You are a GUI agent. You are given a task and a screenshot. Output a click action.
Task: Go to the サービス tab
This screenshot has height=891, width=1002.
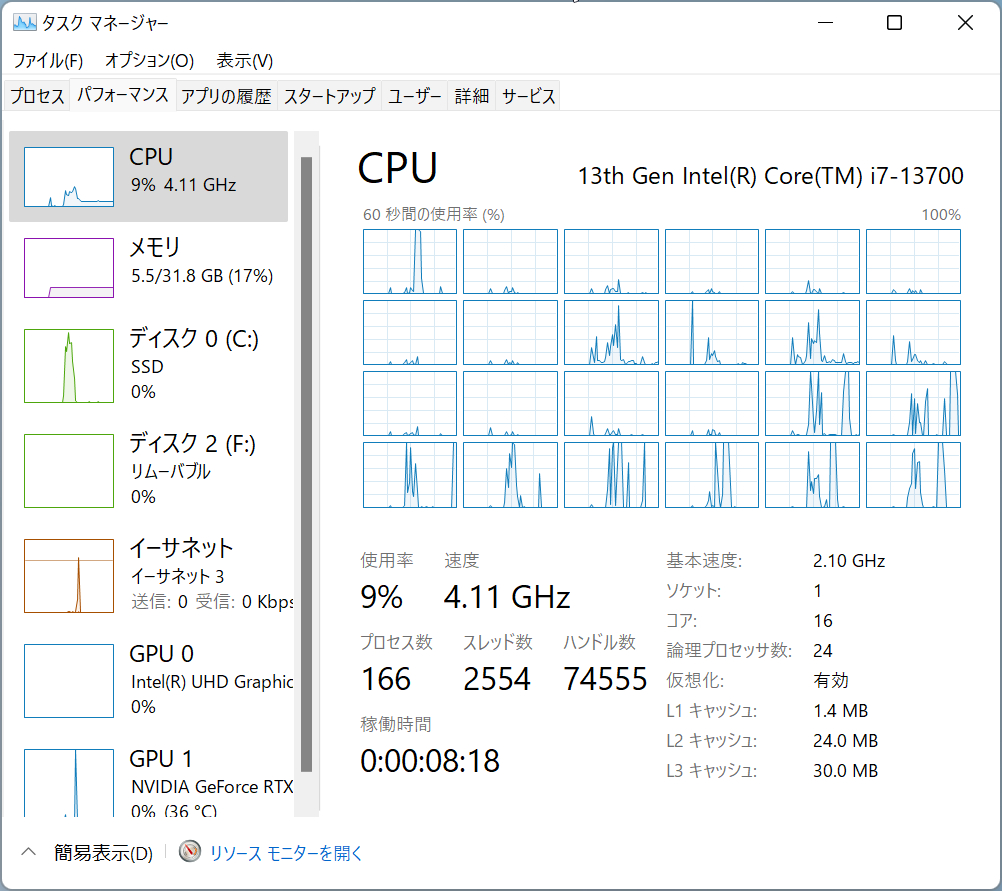click(x=528, y=96)
